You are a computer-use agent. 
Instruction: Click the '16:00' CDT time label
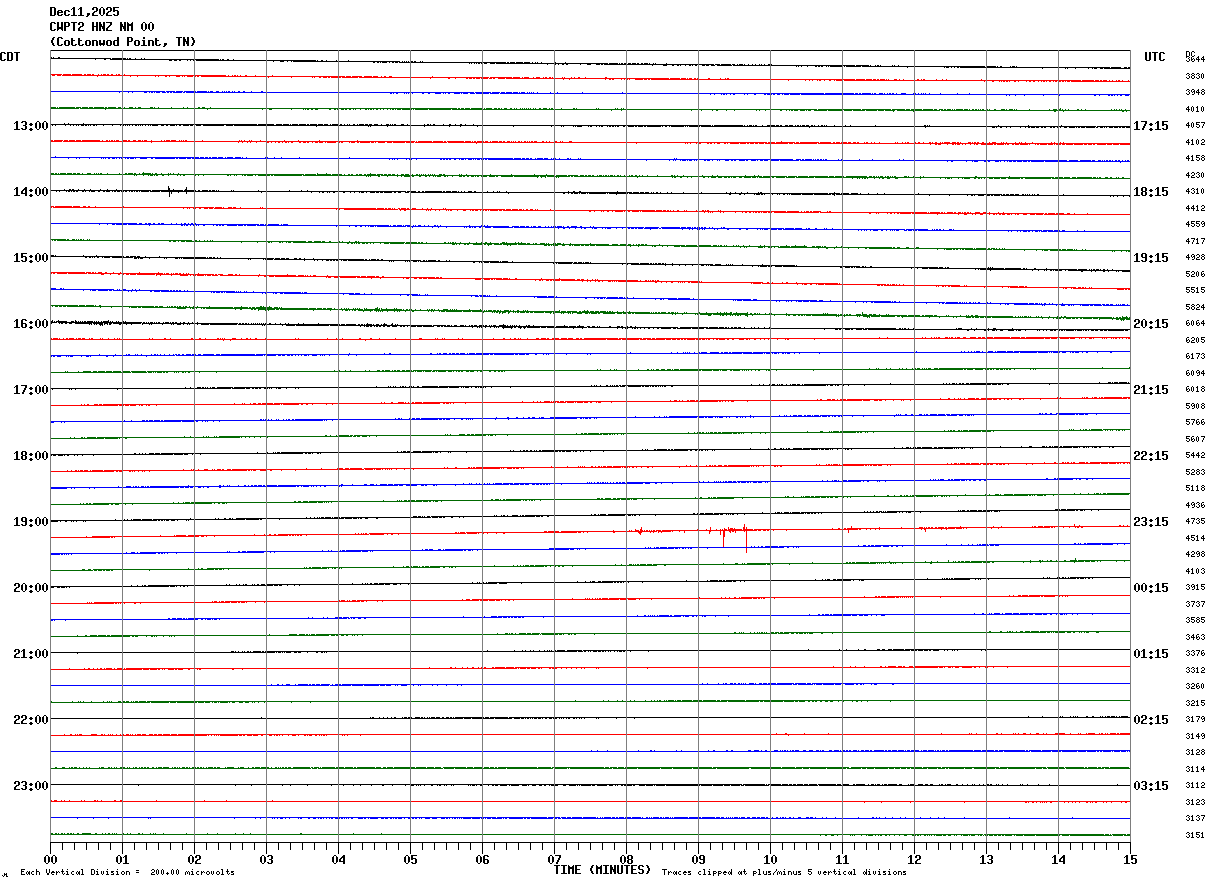(x=31, y=324)
